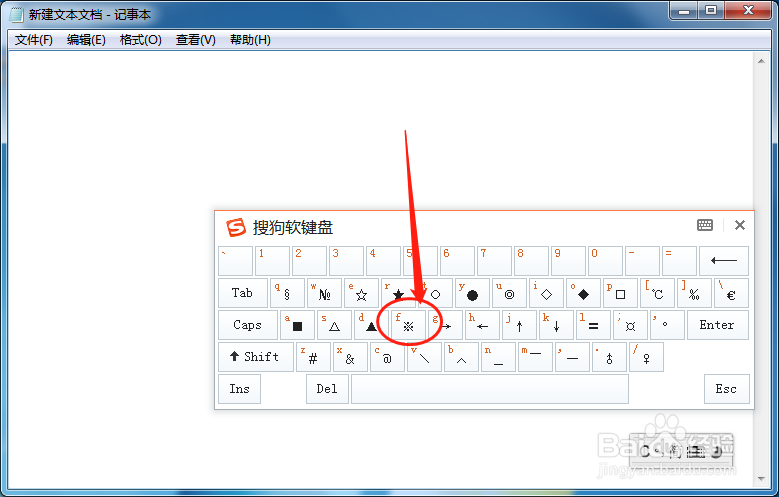Insert the reference mark ※ with f key

(x=408, y=325)
